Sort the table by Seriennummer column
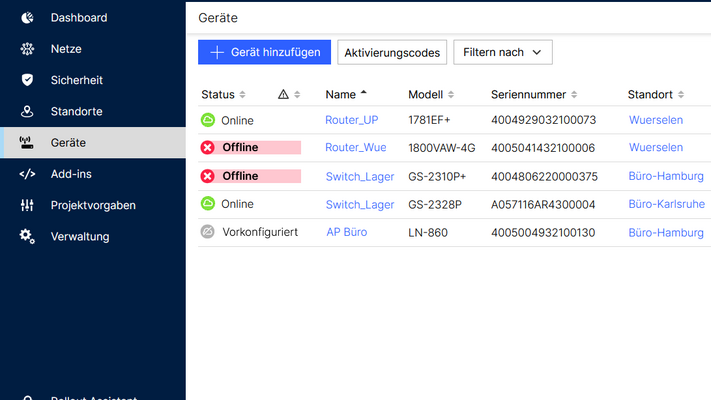Screen dimensions: 711x400 tap(534, 95)
